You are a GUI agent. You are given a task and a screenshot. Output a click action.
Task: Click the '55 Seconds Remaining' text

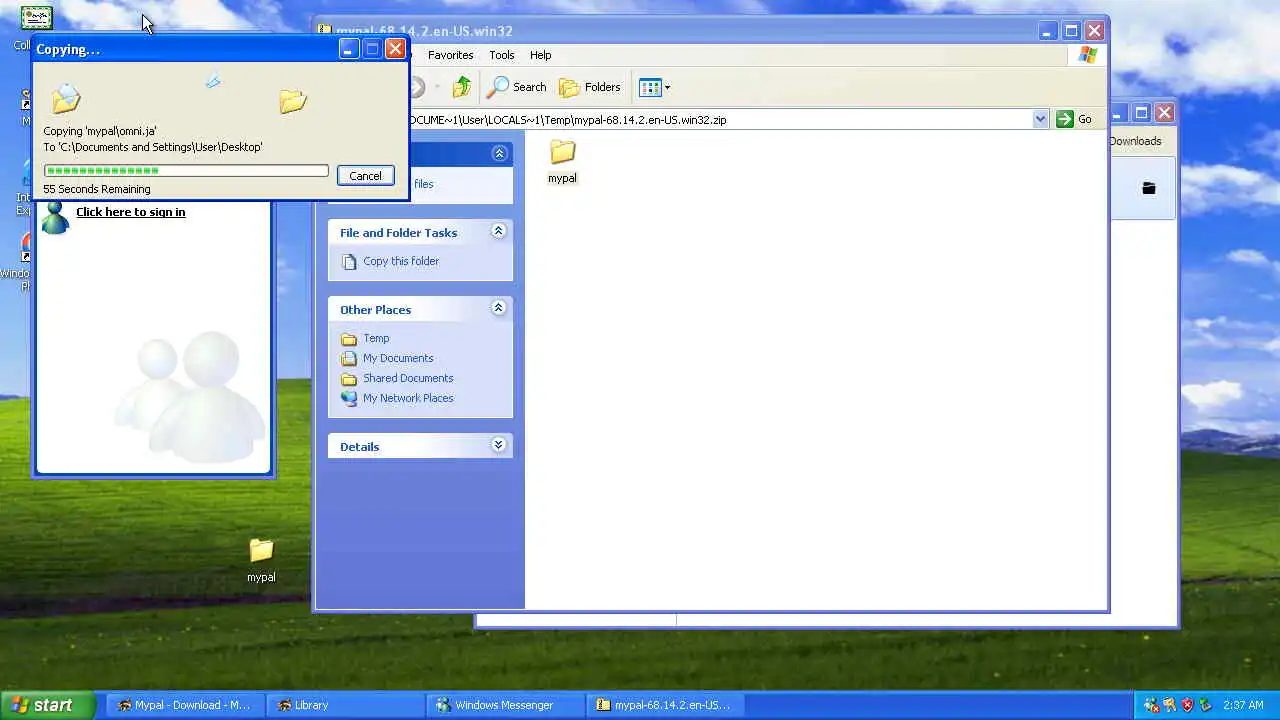pyautogui.click(x=97, y=189)
